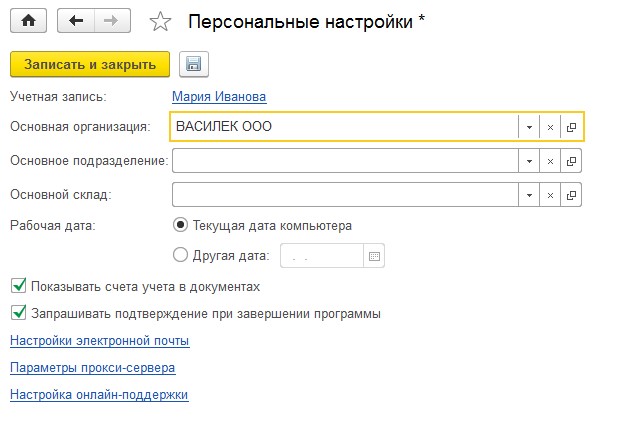This screenshot has height=438, width=617.
Task: Open Настройки электронной почты link
Action: click(100, 340)
